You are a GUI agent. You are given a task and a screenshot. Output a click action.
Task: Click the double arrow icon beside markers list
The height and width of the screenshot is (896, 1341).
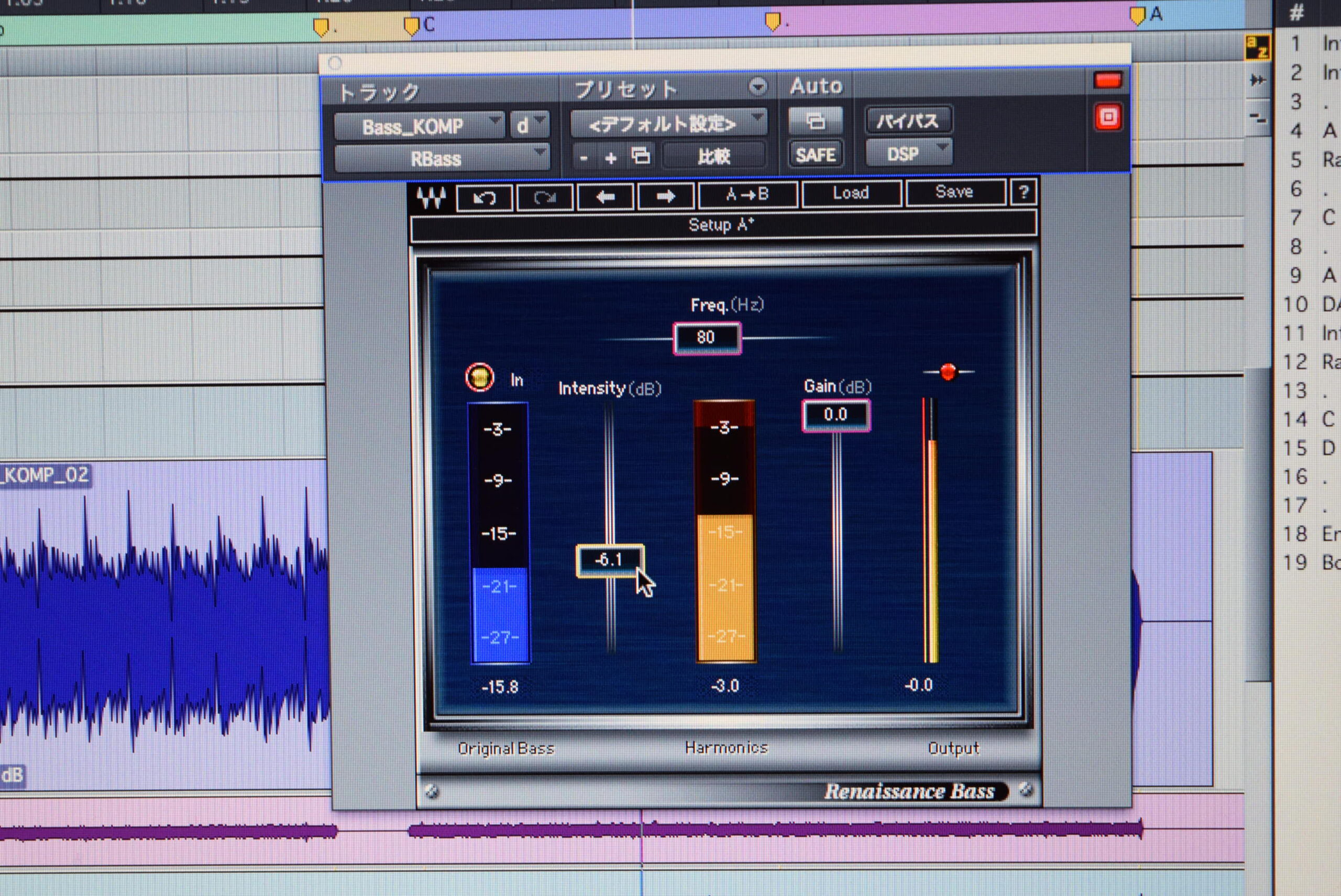coord(1258,80)
